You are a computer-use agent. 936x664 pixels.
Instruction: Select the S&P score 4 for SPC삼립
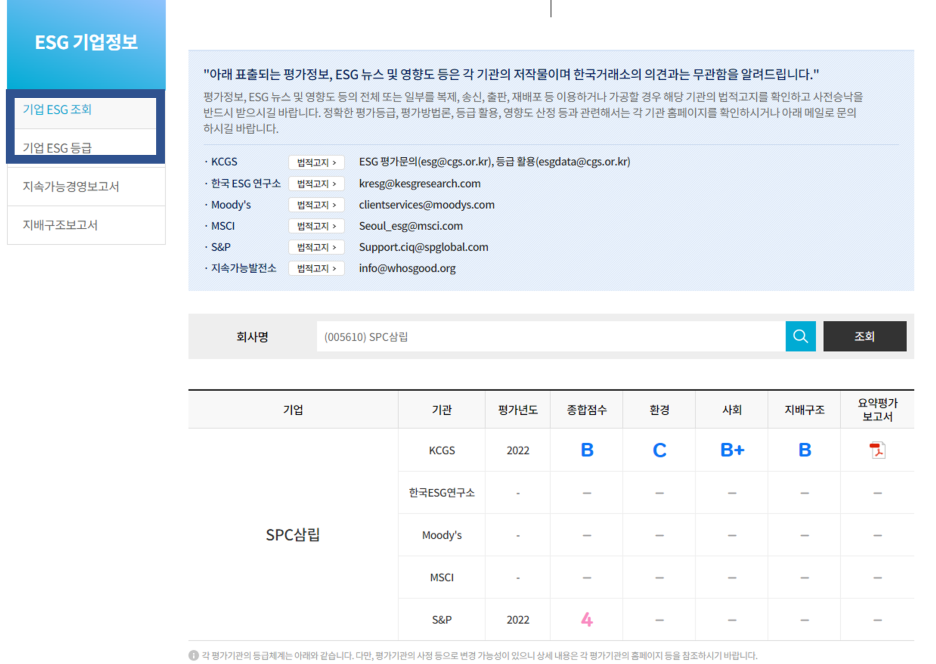[x=586, y=620]
